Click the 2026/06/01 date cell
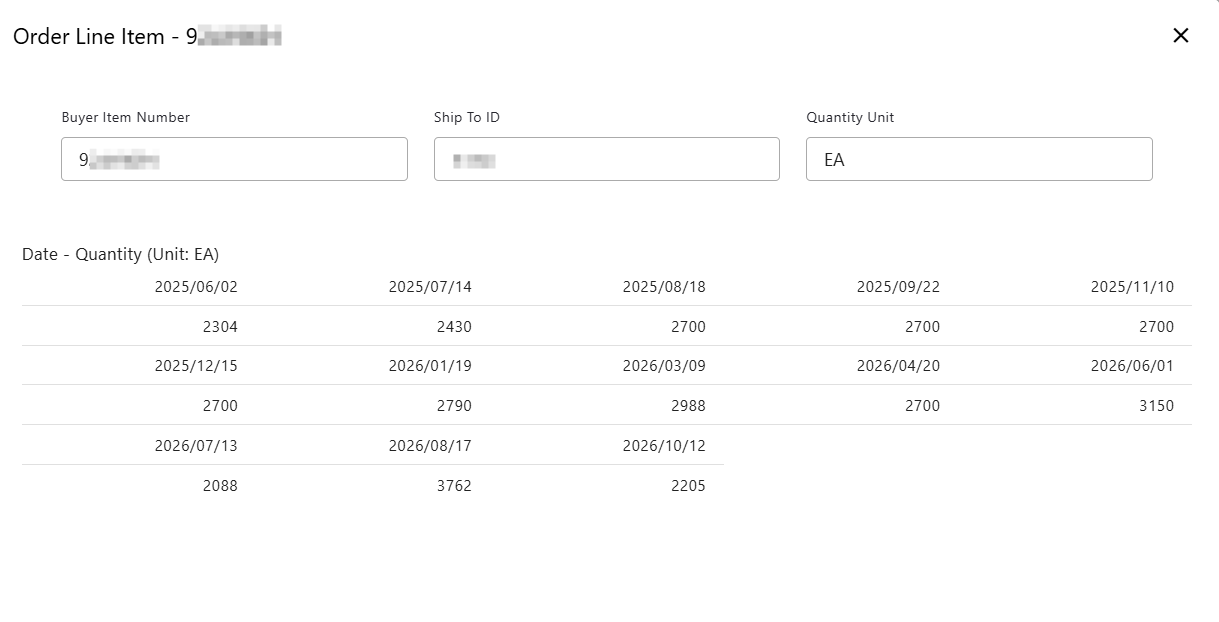 pos(1132,366)
